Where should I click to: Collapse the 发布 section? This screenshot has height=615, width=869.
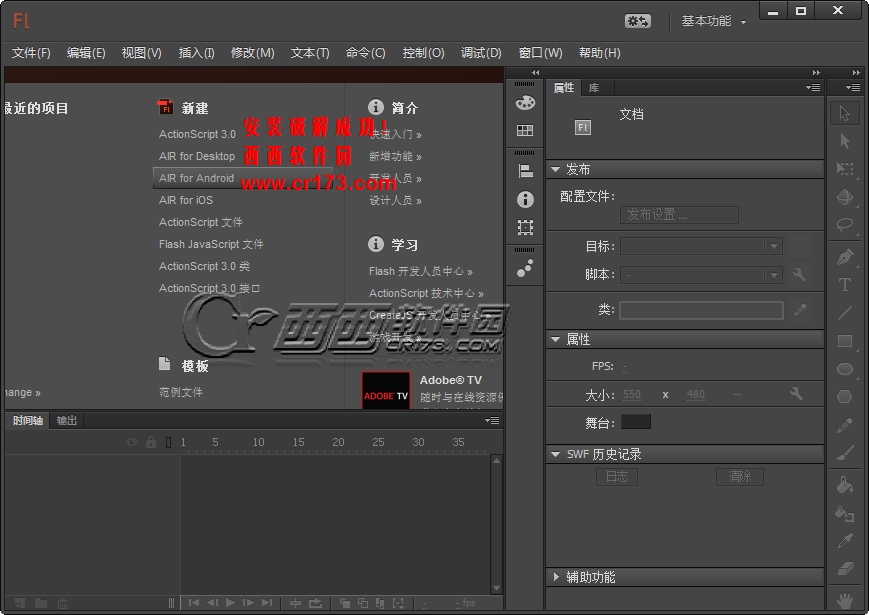click(556, 169)
